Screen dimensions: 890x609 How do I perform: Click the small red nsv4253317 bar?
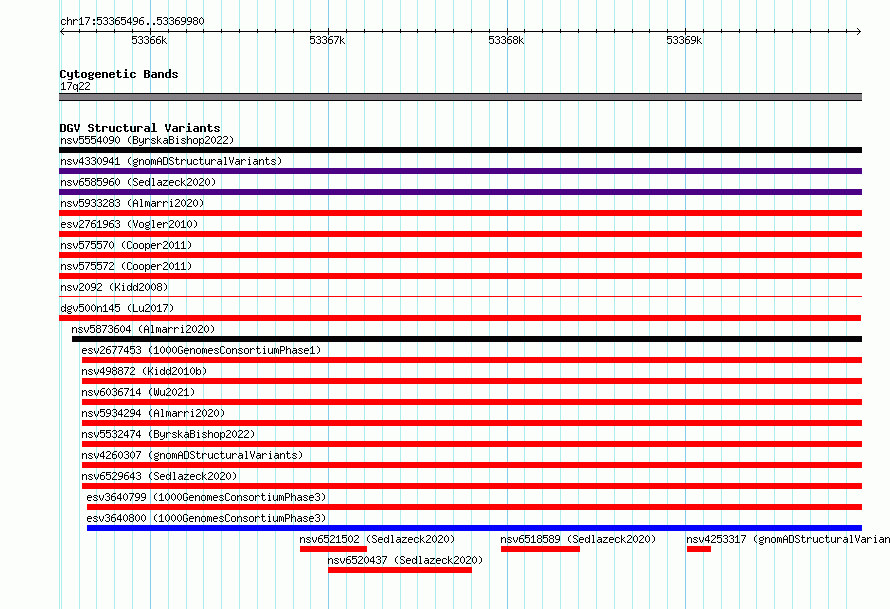click(699, 549)
